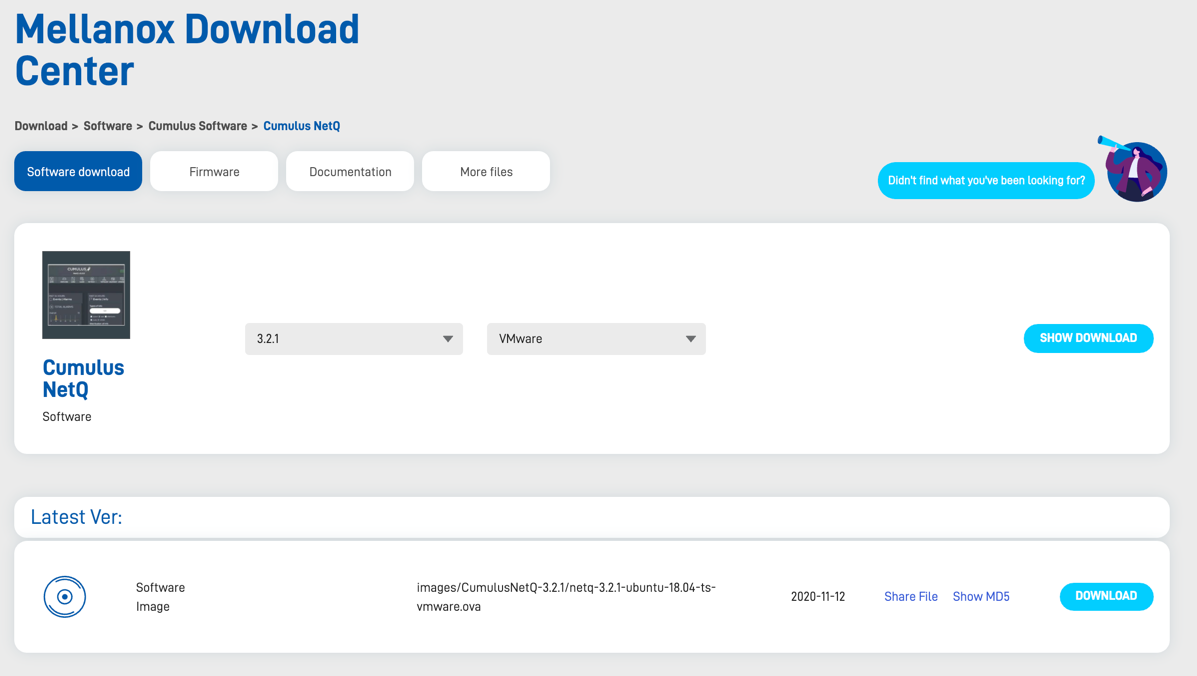Navigate to Software breadcrumb link
The width and height of the screenshot is (1197, 676).
(x=108, y=126)
